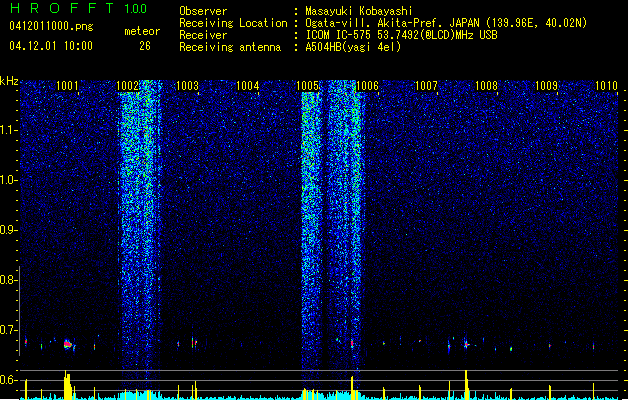The height and width of the screenshot is (400, 629).
Task: Select the Ogata-vill. Akita-Pref. JAPAN location text
Action: pyautogui.click(x=446, y=23)
